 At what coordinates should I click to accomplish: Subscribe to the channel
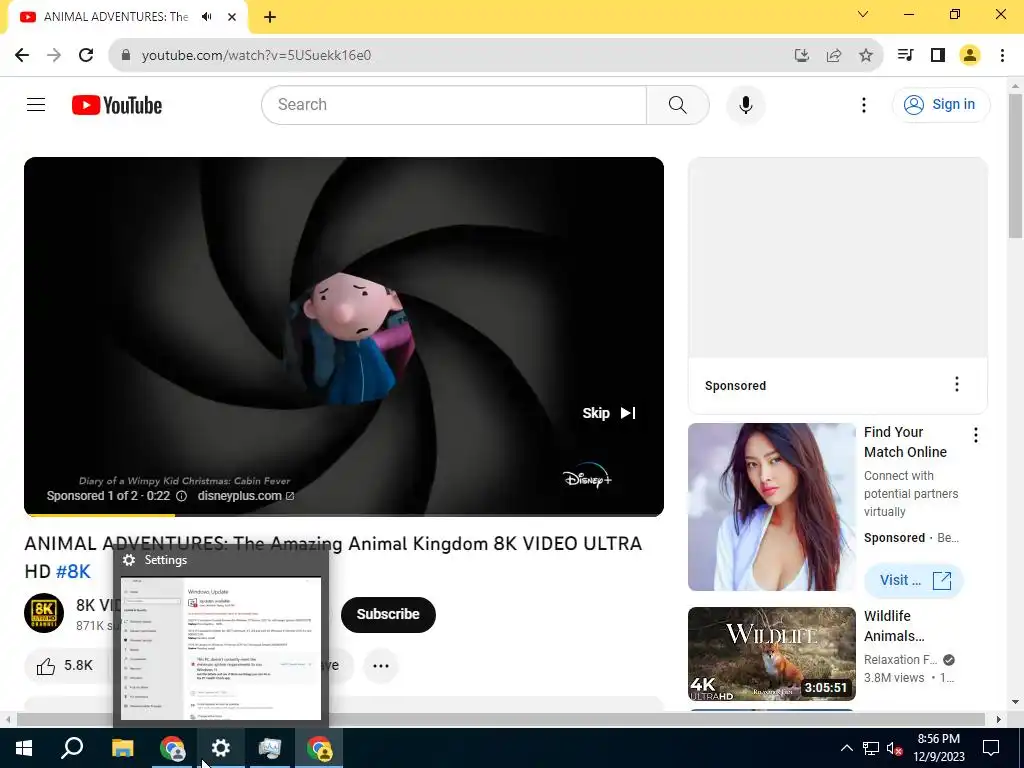tap(388, 615)
